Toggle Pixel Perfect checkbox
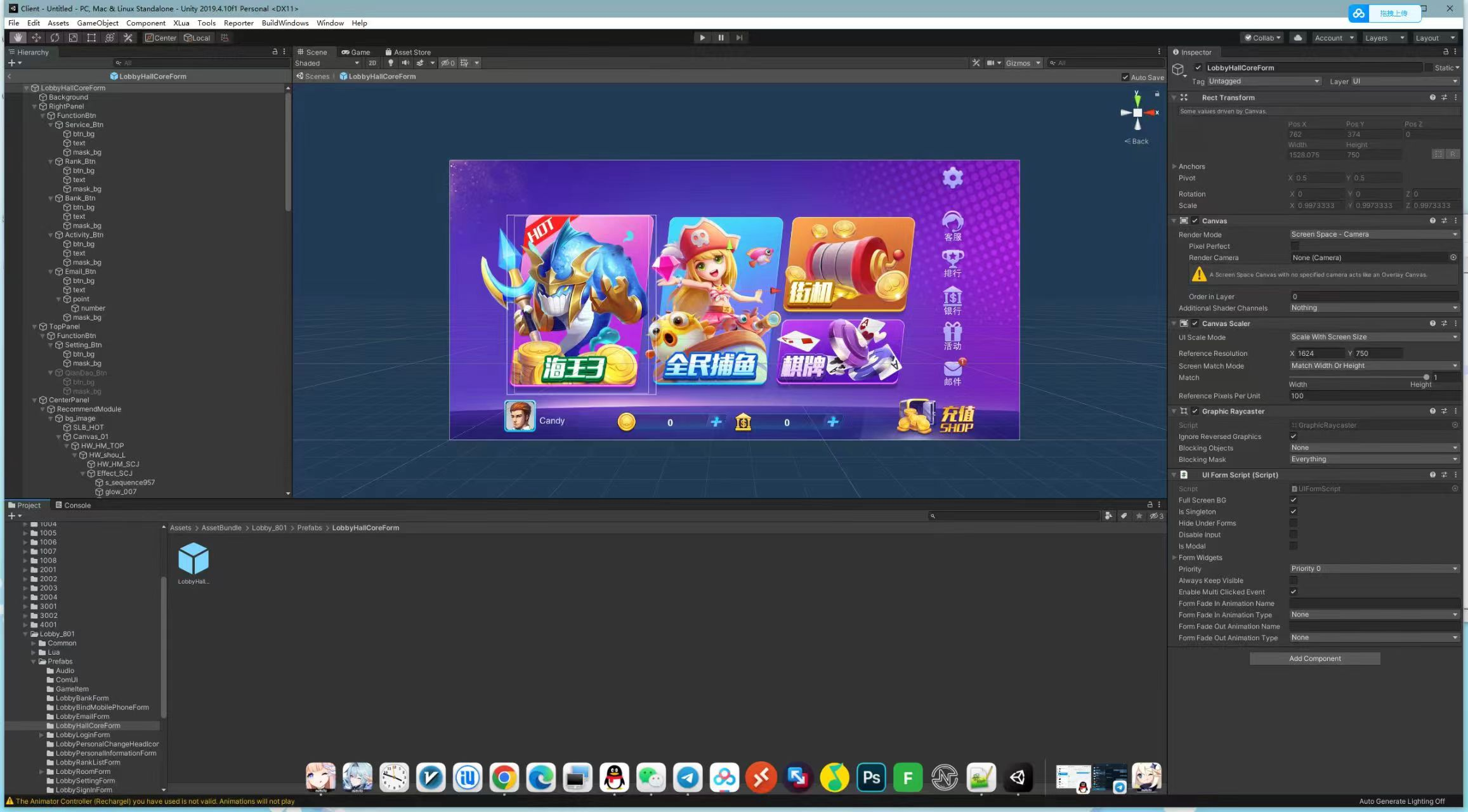 point(1293,246)
